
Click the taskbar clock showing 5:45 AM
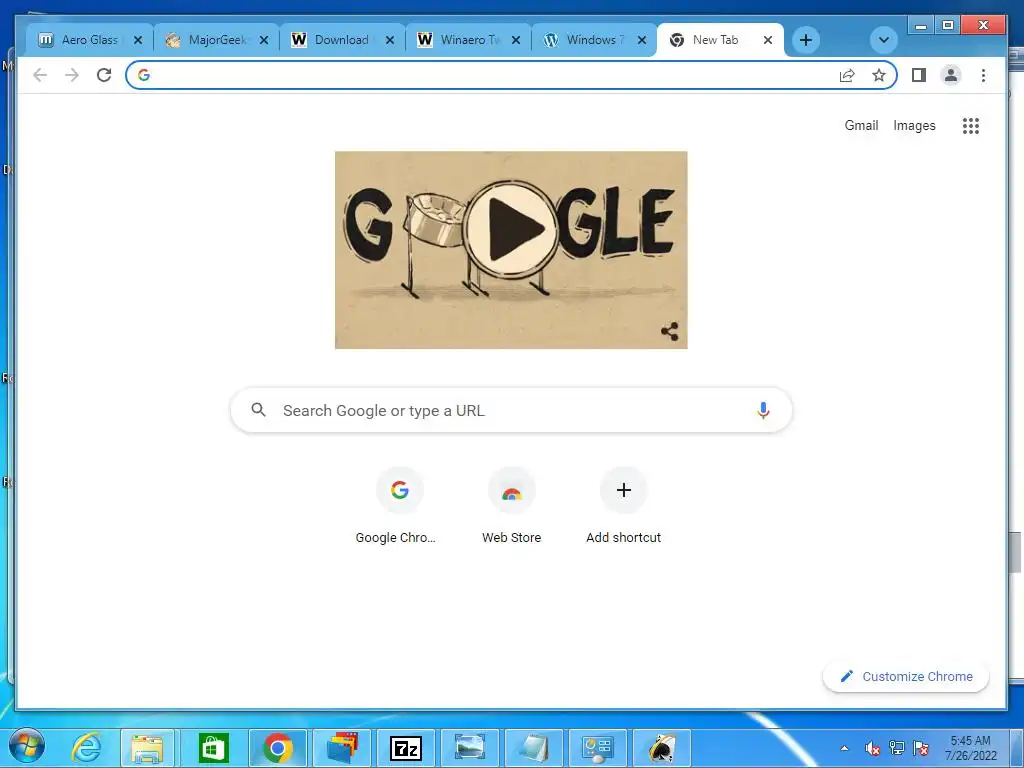pyautogui.click(x=970, y=748)
